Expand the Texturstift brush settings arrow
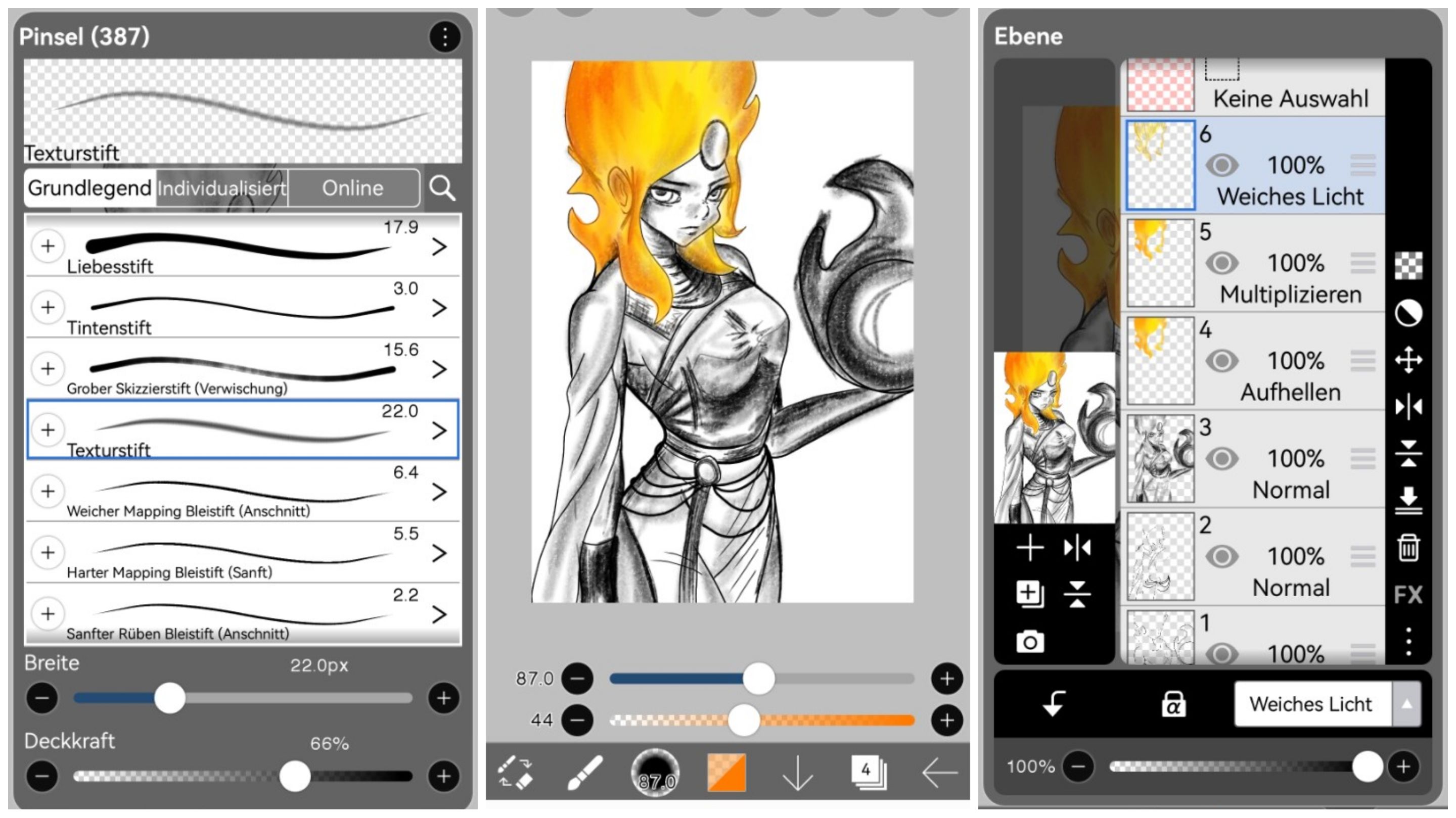The width and height of the screenshot is (1456, 818). coord(439,430)
